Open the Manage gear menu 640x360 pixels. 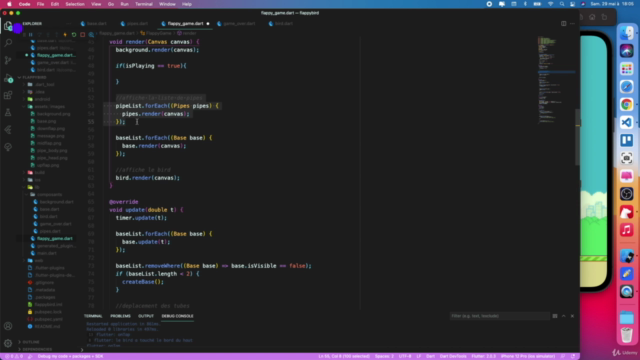(x=8, y=343)
